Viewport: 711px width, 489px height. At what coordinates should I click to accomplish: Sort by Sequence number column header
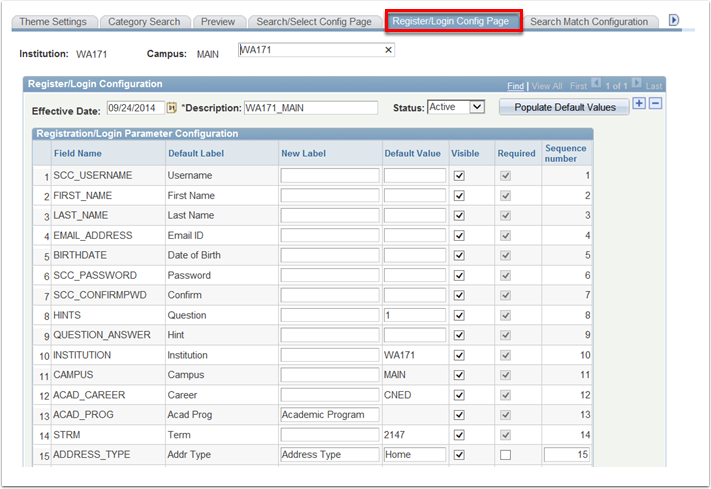pyautogui.click(x=565, y=153)
